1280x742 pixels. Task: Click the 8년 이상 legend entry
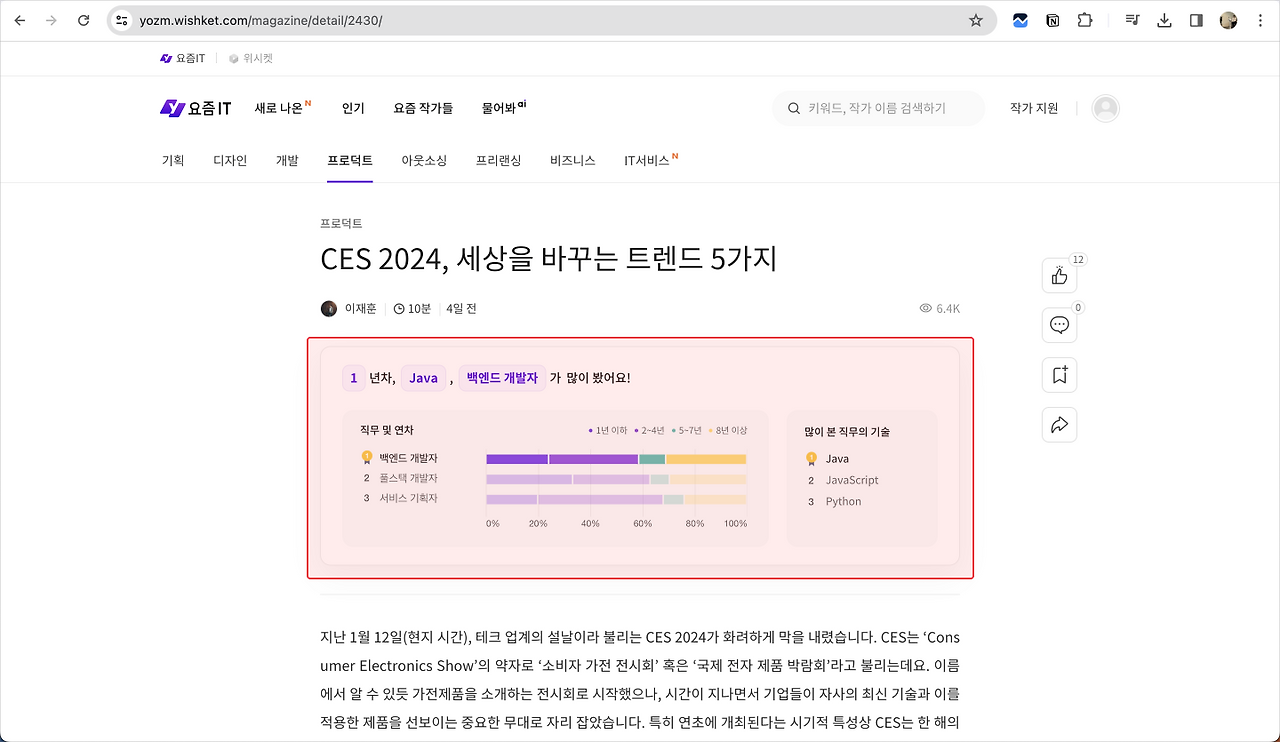click(x=728, y=431)
